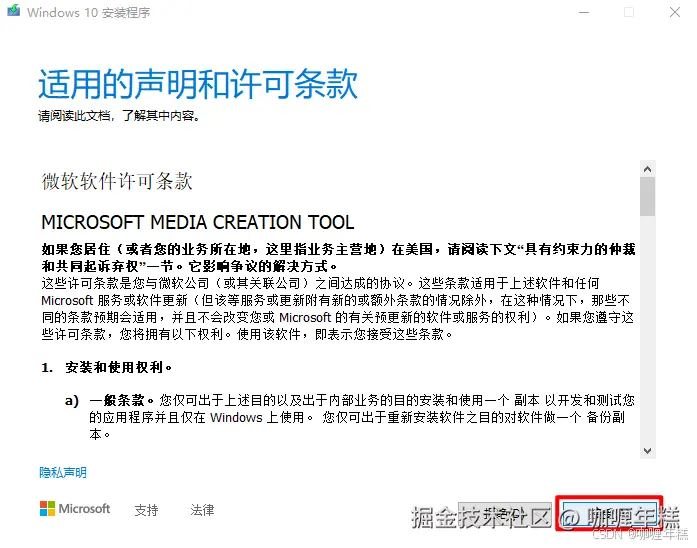Close the Windows 10 安装程序 window
697x548 pixels.
(x=675, y=12)
